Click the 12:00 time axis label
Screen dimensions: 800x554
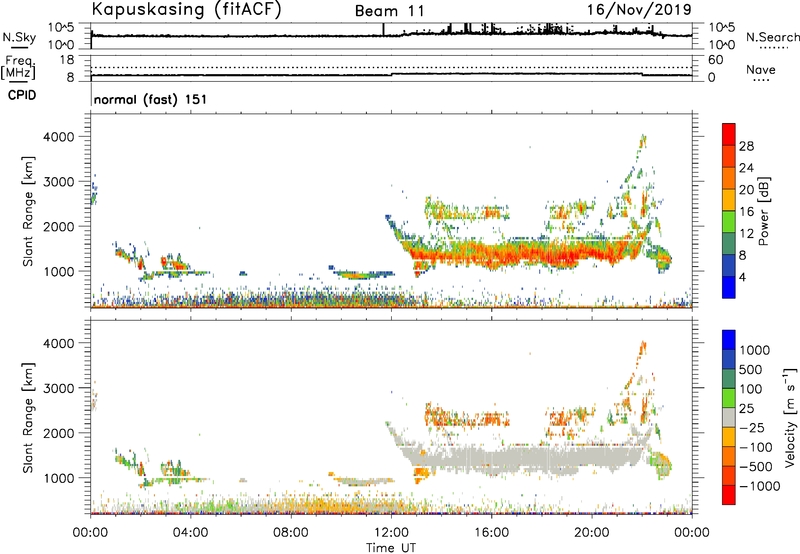(391, 533)
